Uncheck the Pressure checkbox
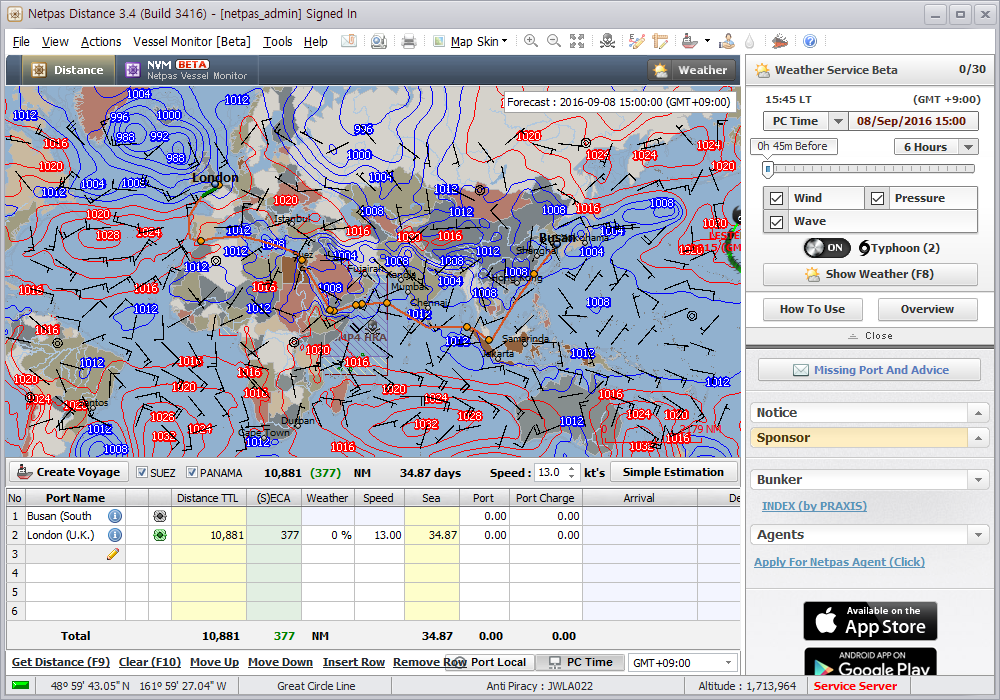The height and width of the screenshot is (700, 1000). pyautogui.click(x=878, y=198)
